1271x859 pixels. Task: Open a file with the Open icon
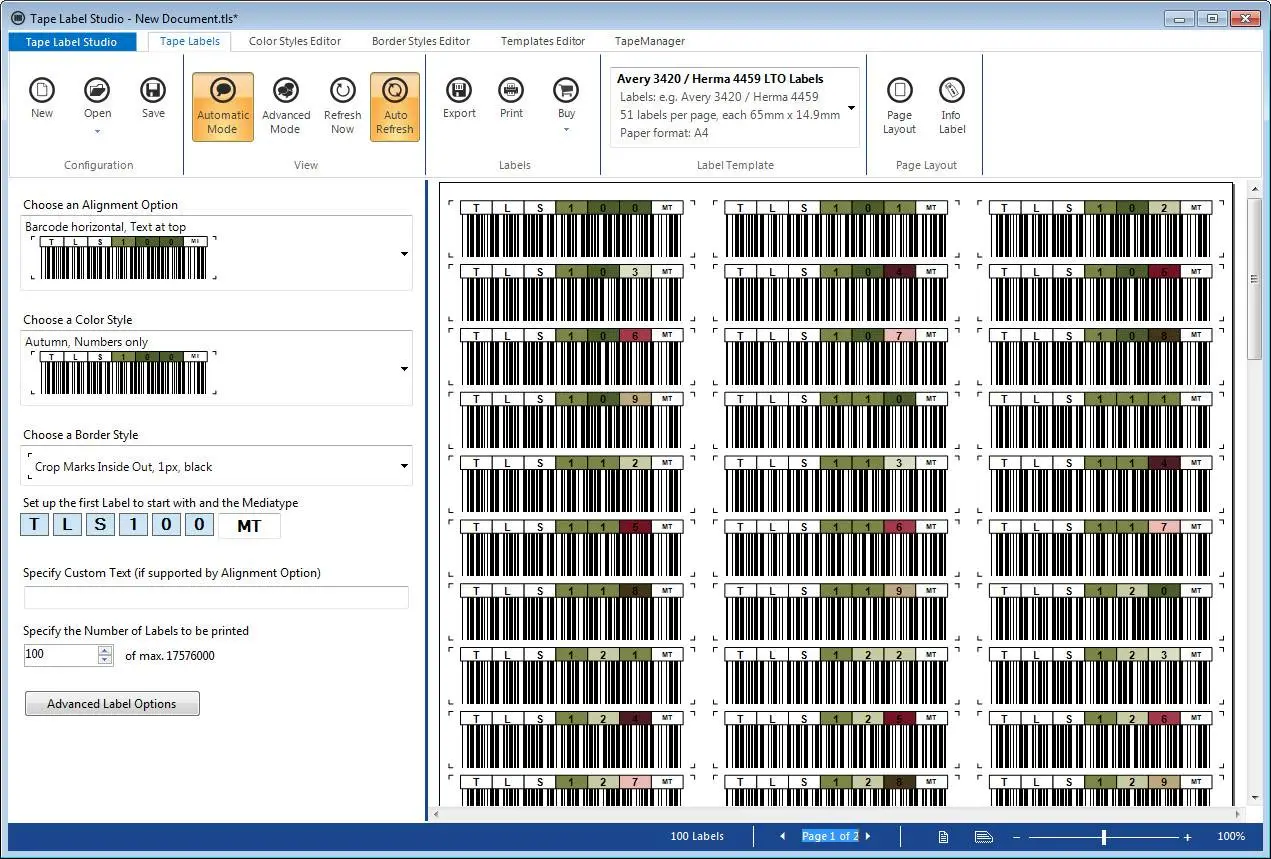pyautogui.click(x=97, y=91)
